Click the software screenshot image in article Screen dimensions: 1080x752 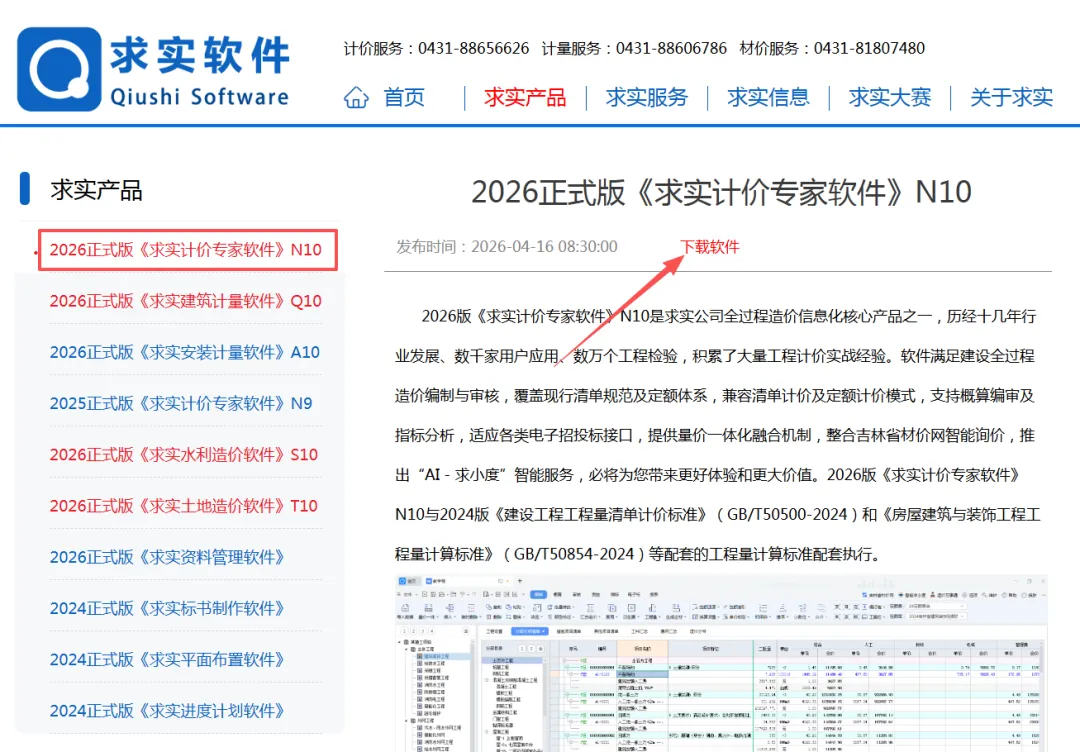[x=721, y=663]
